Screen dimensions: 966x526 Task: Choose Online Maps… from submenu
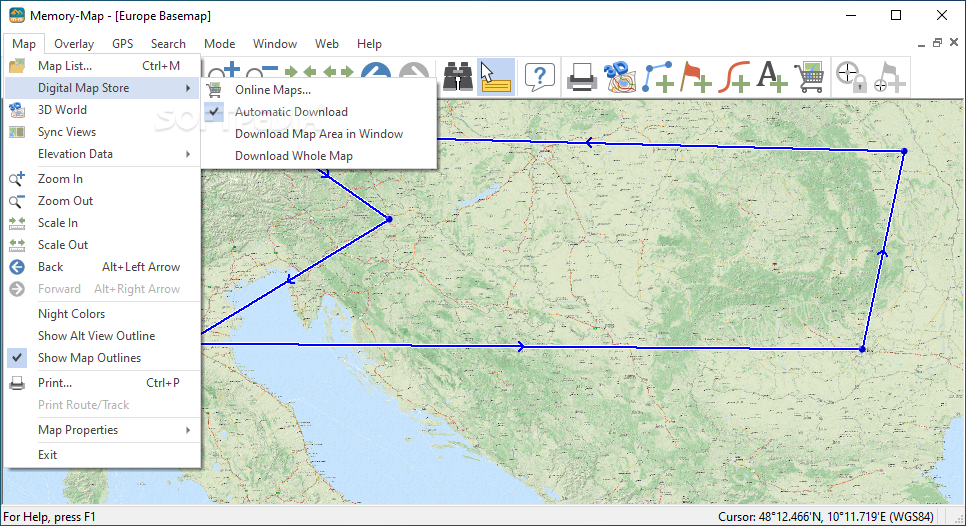pos(319,90)
